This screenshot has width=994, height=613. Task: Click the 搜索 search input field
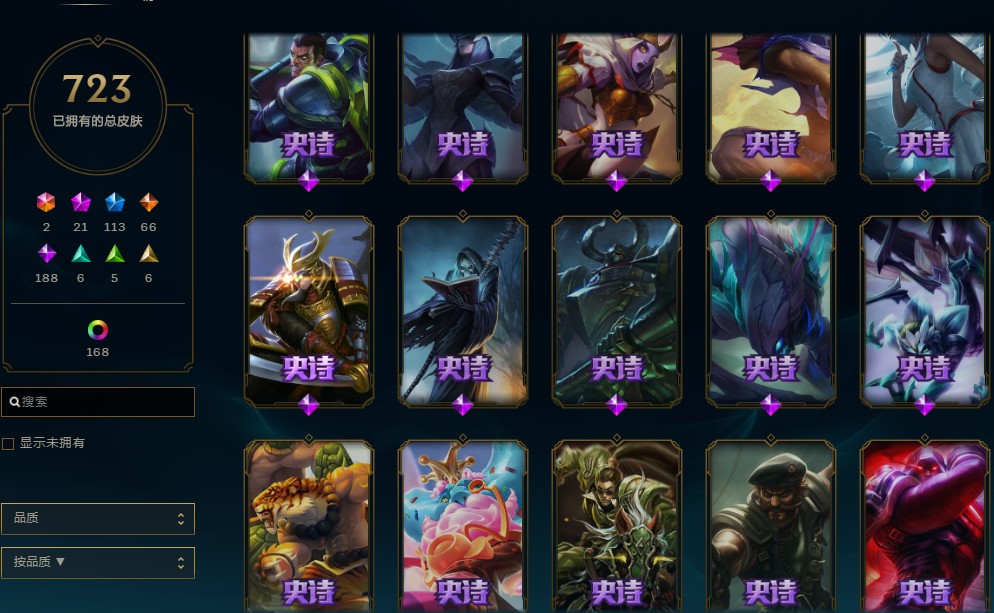point(98,402)
